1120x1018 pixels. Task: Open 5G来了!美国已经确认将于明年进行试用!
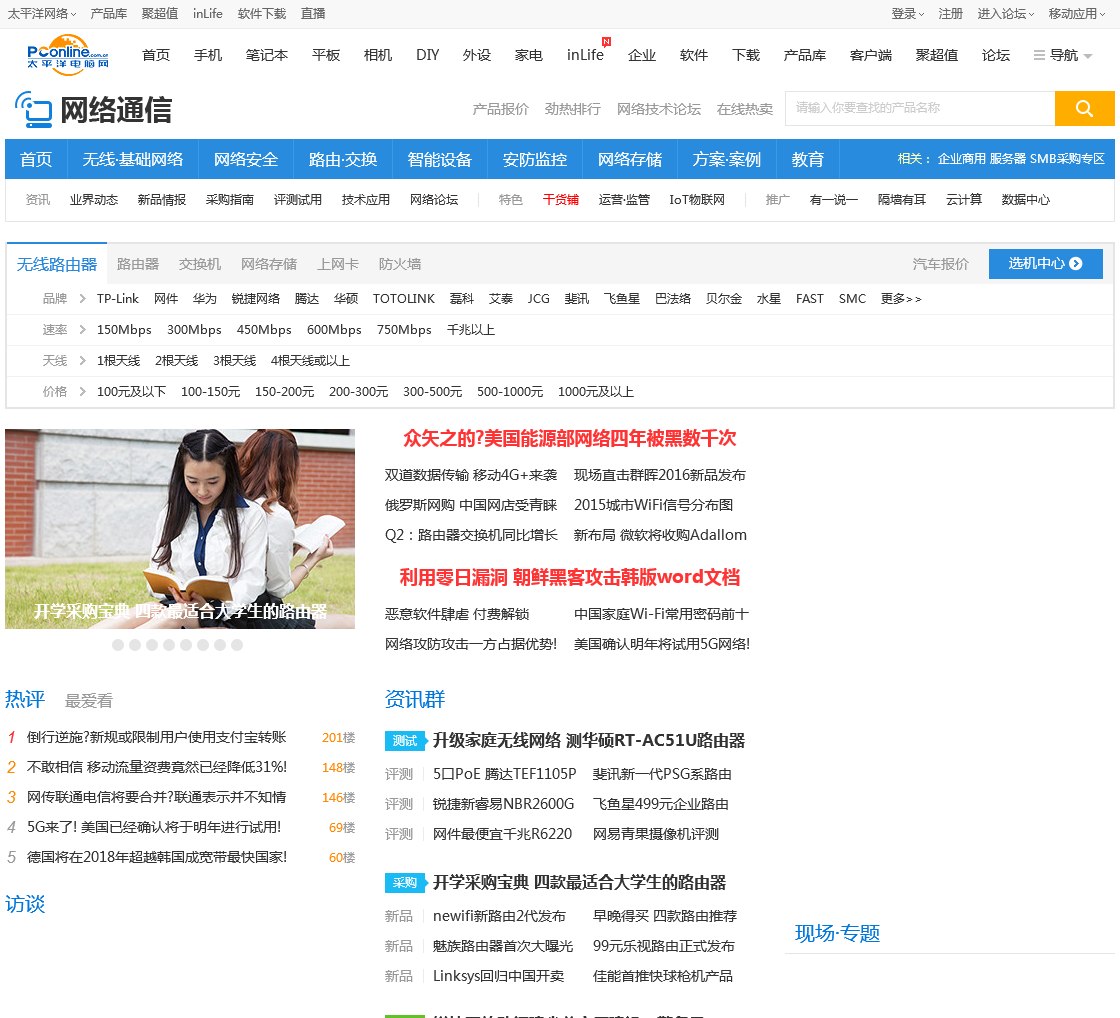click(154, 827)
